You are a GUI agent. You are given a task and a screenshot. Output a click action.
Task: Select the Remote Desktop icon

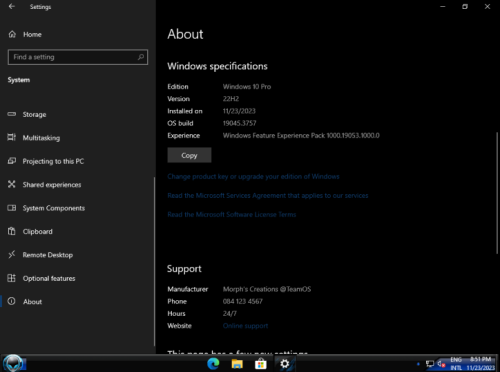coord(12,255)
